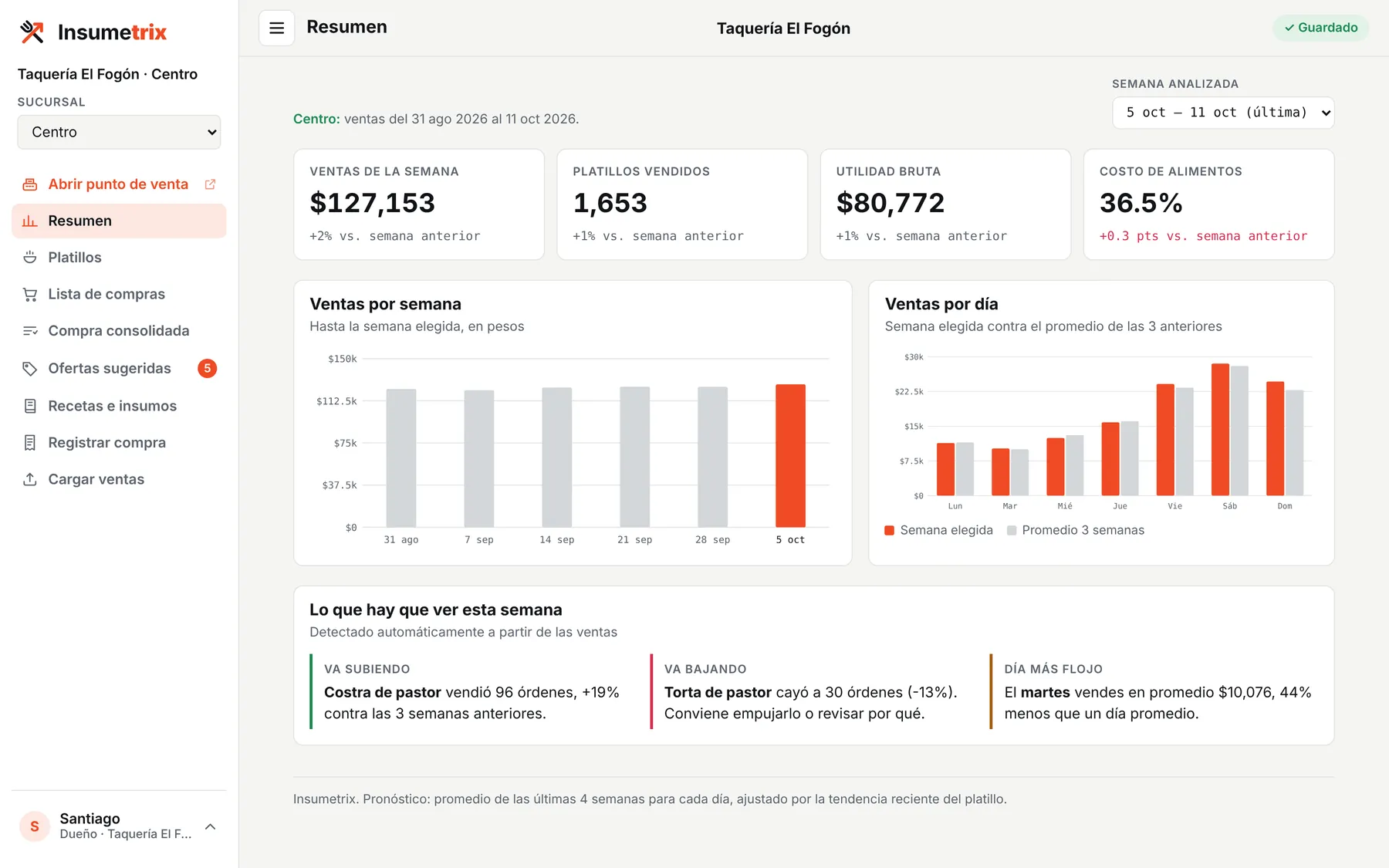Click the $80,772 utilidad bruta value
The height and width of the screenshot is (868, 1389).
tap(891, 203)
